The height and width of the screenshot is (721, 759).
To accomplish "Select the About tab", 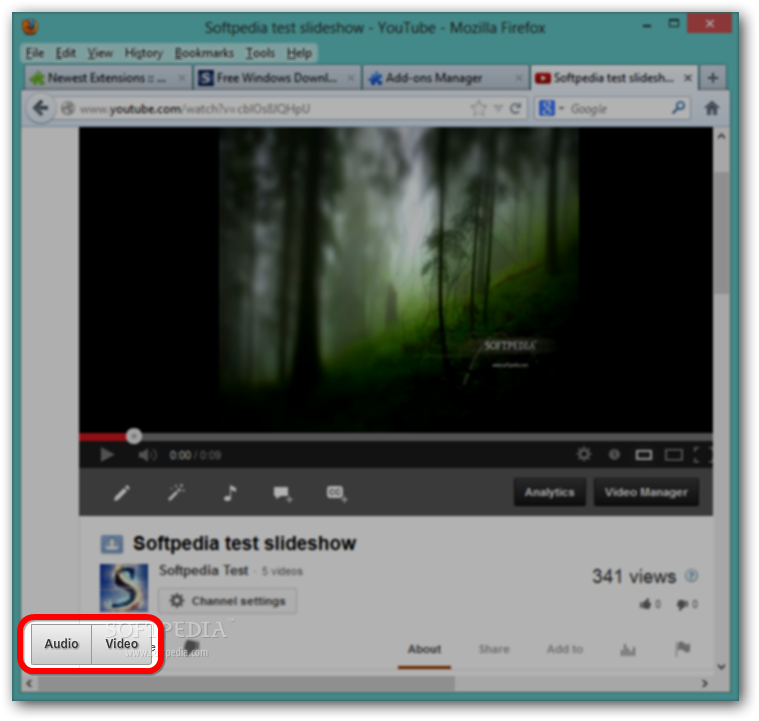I will point(424,649).
